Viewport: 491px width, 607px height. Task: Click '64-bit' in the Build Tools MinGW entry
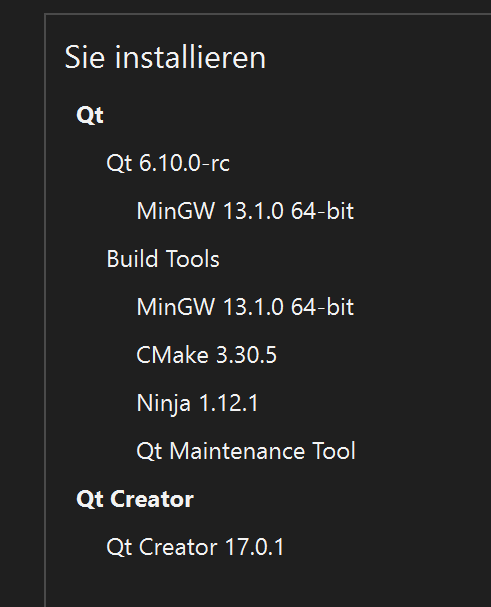click(x=322, y=307)
